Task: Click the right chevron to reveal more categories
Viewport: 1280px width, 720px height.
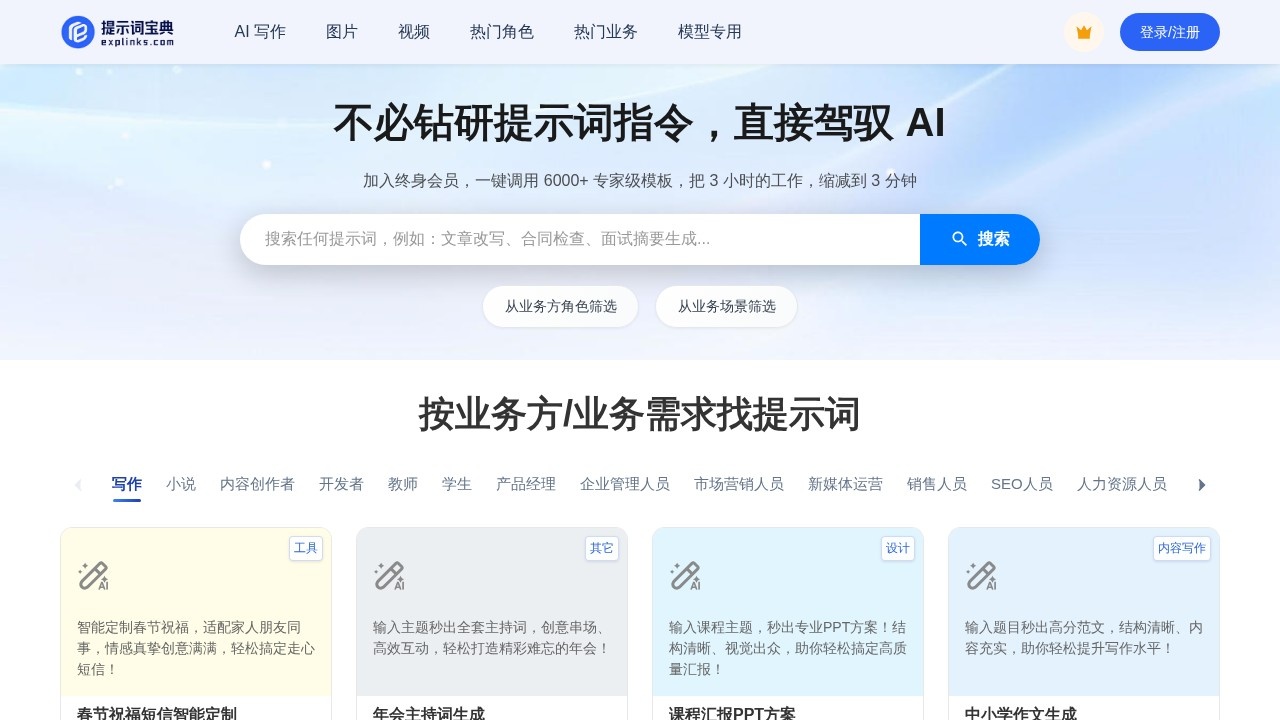Action: [x=1202, y=485]
